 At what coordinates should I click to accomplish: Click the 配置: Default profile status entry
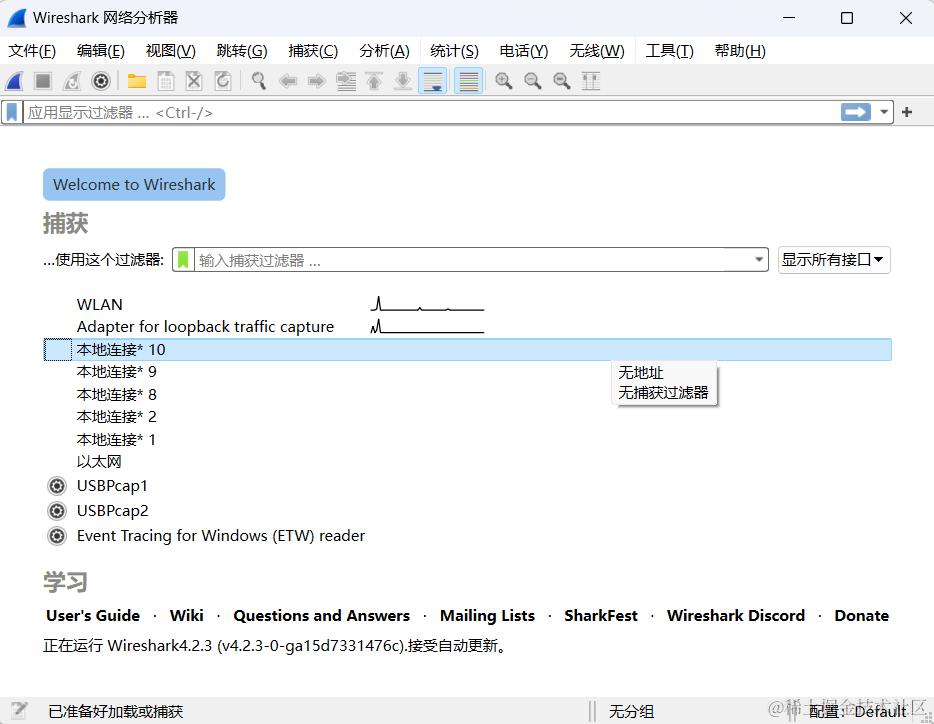tap(858, 711)
